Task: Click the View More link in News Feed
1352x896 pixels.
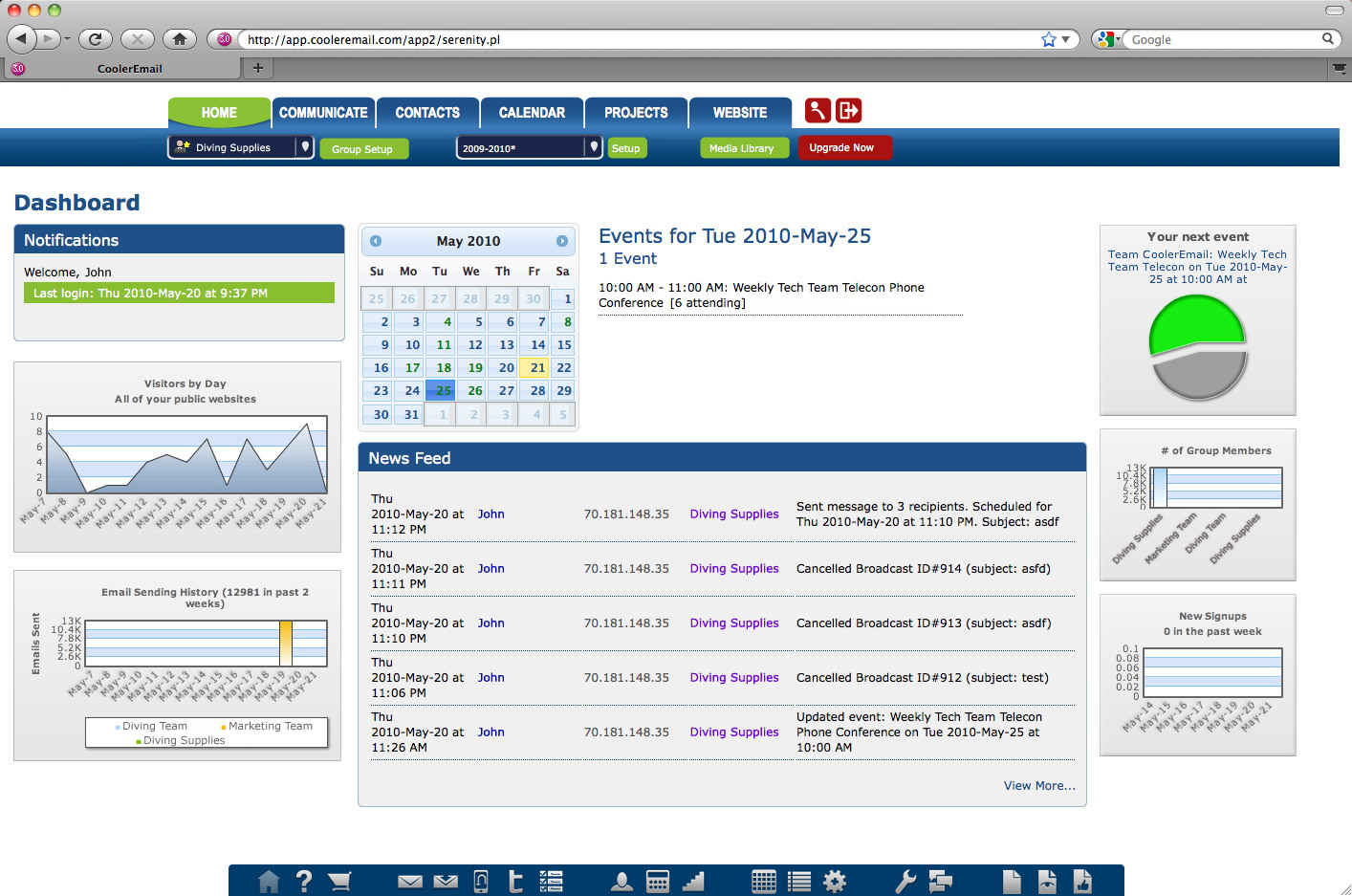Action: pyautogui.click(x=1039, y=786)
